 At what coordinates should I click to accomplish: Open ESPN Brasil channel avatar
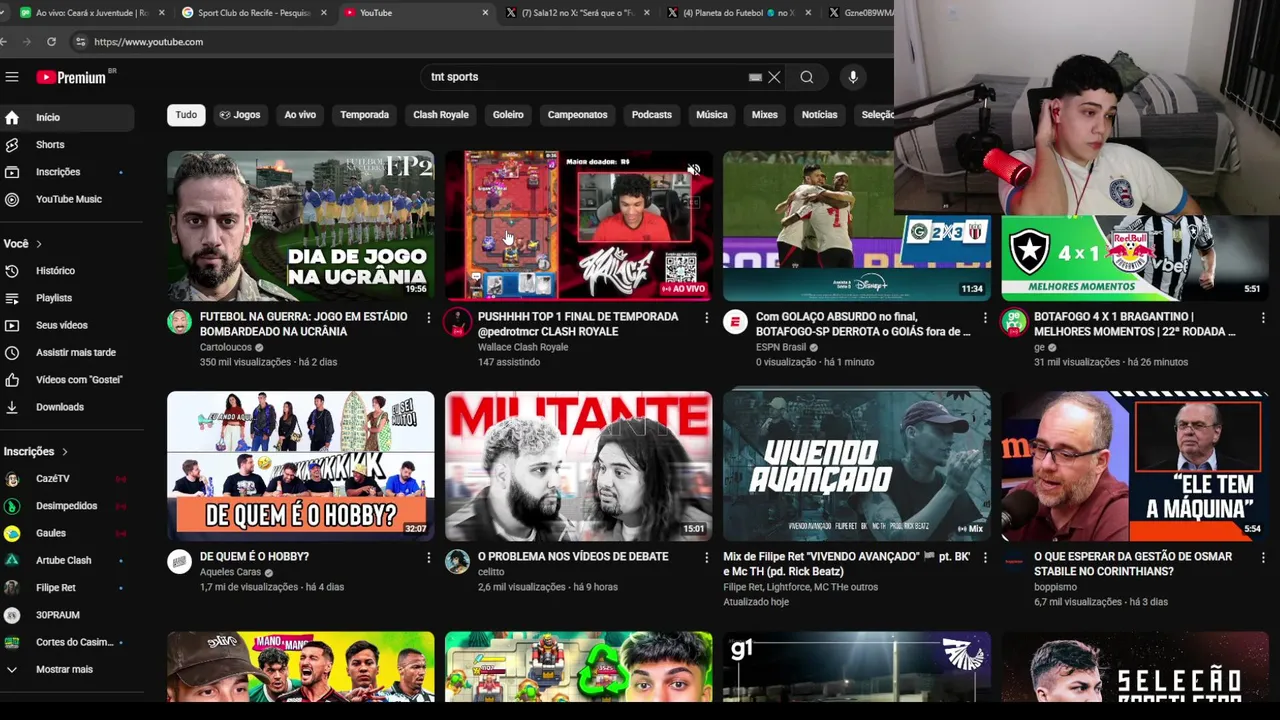(x=735, y=322)
